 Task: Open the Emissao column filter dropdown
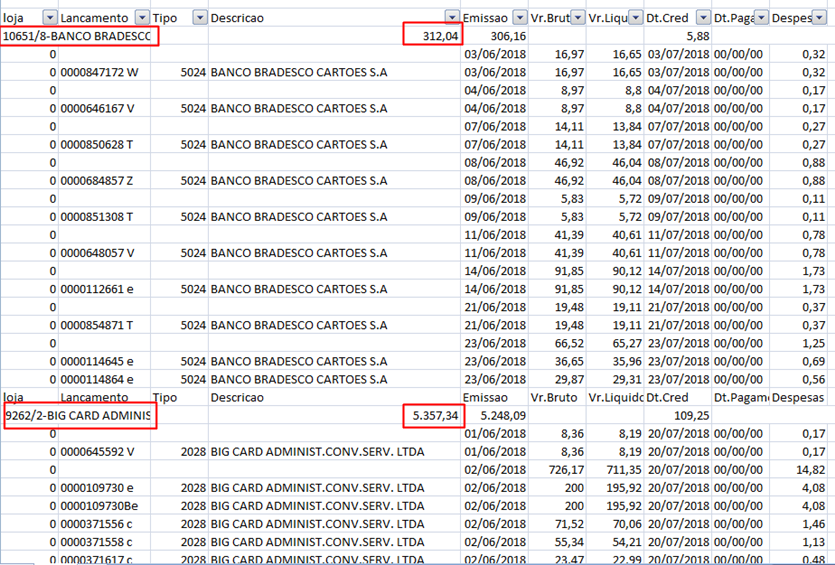click(520, 18)
